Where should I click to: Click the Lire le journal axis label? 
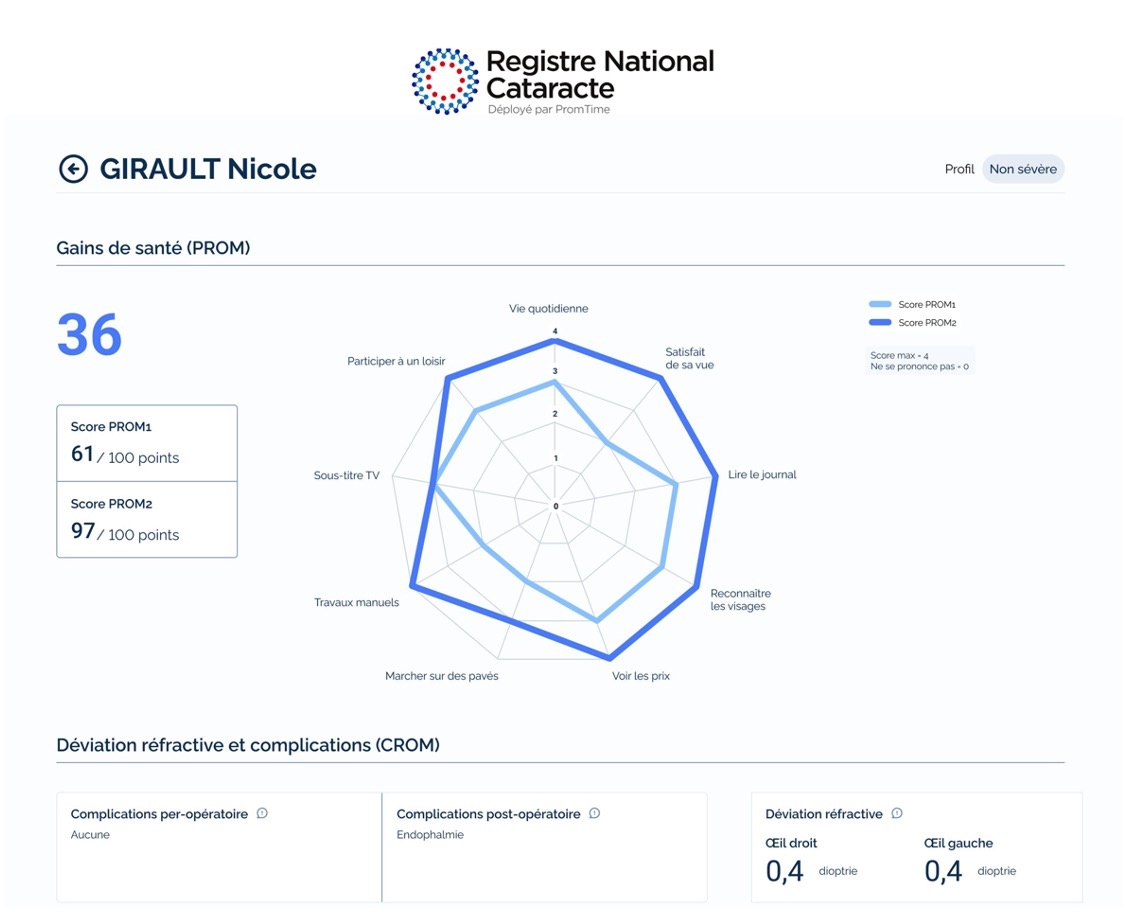(762, 475)
